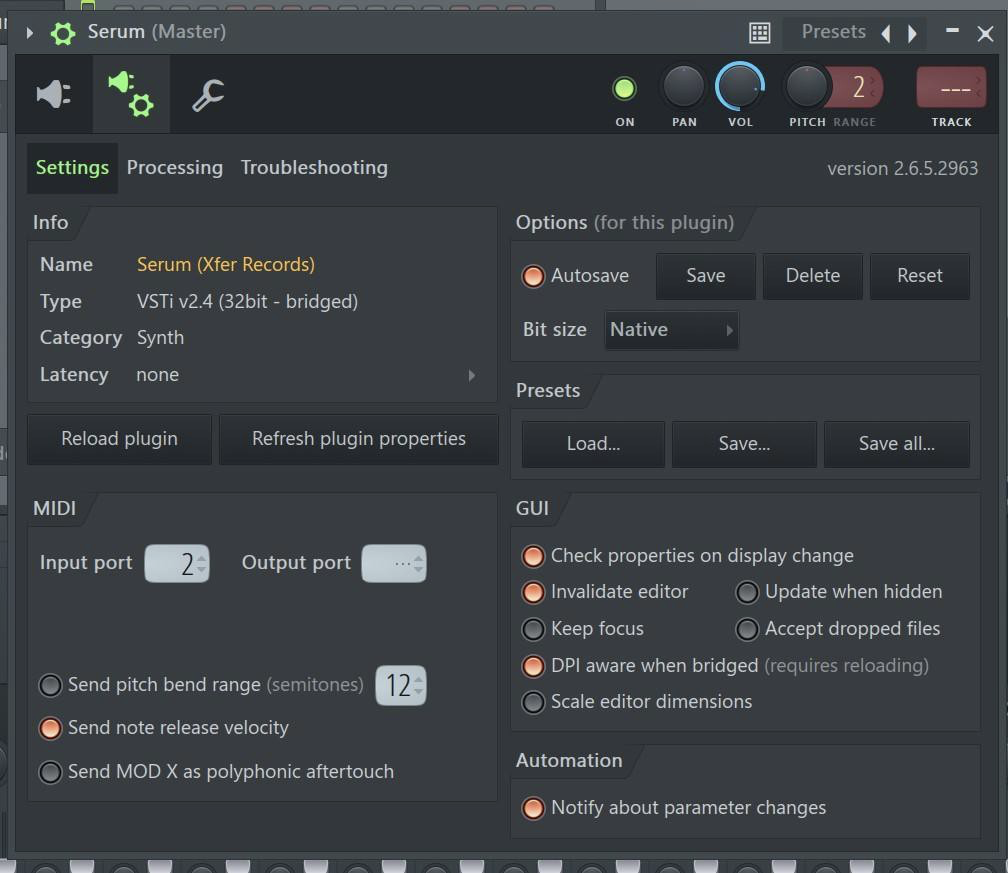The width and height of the screenshot is (1008, 873).
Task: Enable Update when hidden
Action: pos(747,592)
